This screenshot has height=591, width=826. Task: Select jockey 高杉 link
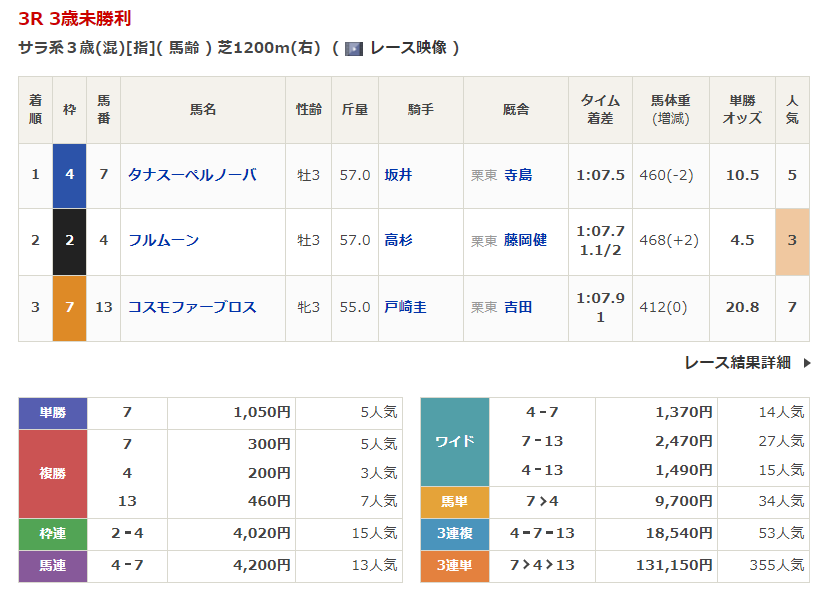point(398,240)
